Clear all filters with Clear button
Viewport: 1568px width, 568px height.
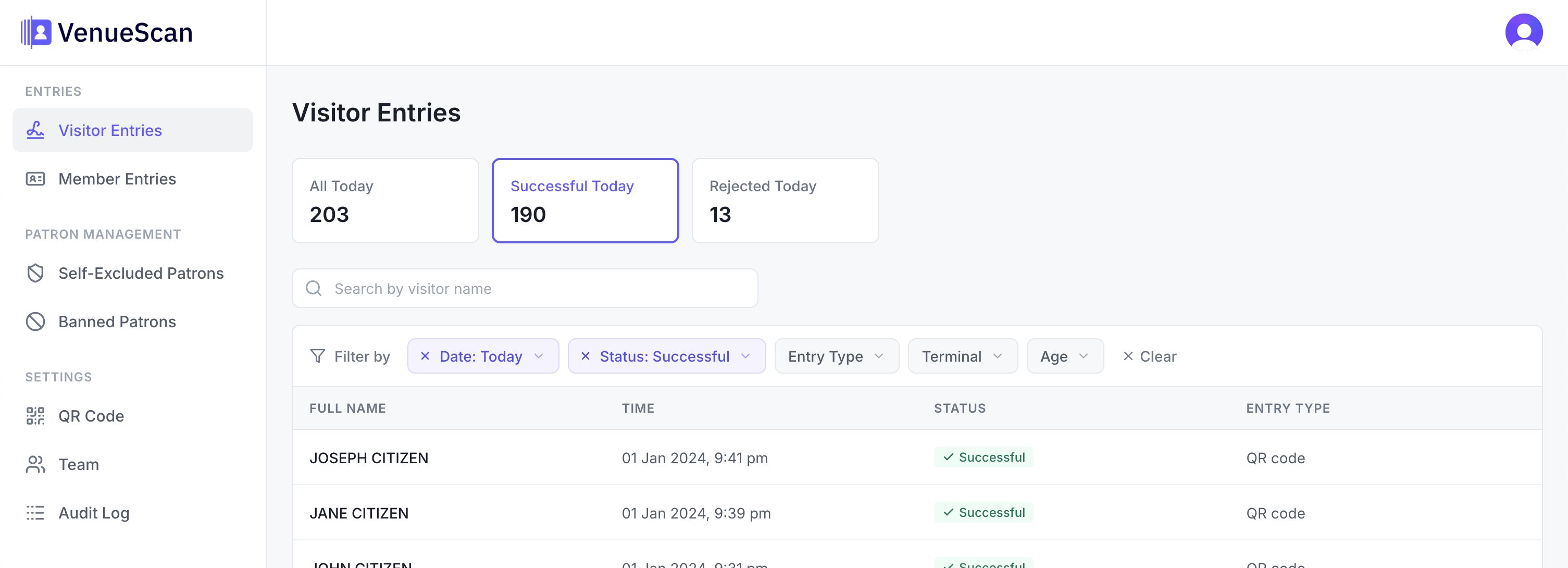(1149, 356)
